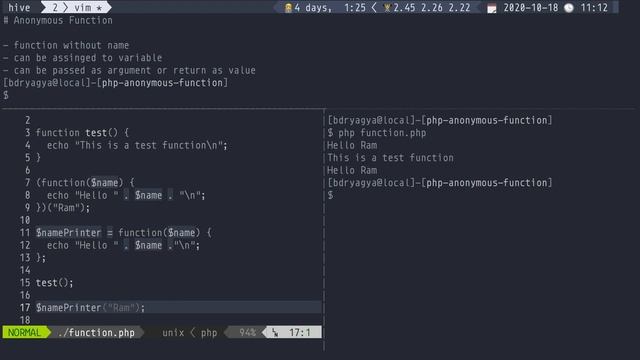Click 'php' filetype in vim statusline

coord(209,333)
